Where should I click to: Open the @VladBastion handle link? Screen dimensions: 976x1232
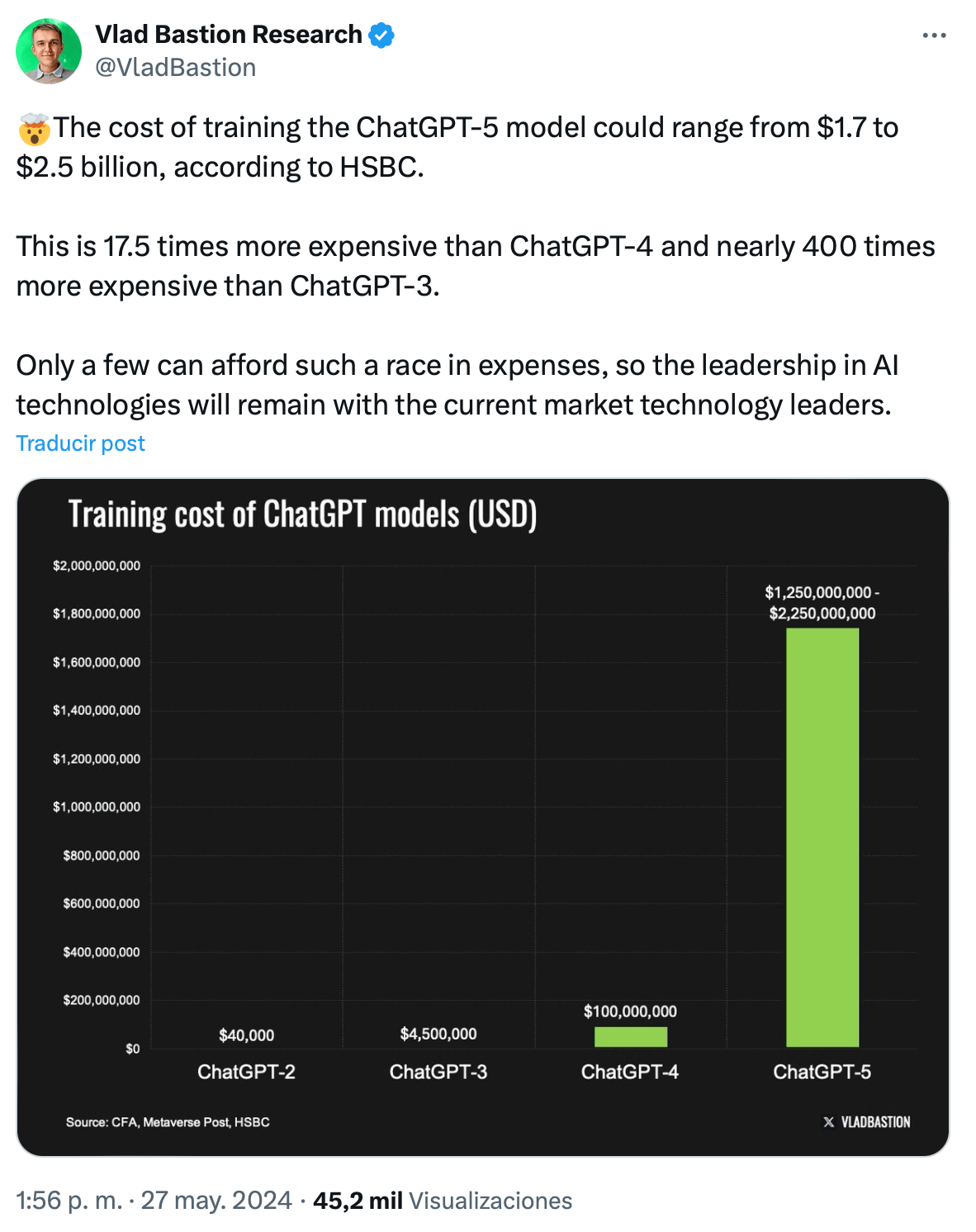click(x=176, y=68)
